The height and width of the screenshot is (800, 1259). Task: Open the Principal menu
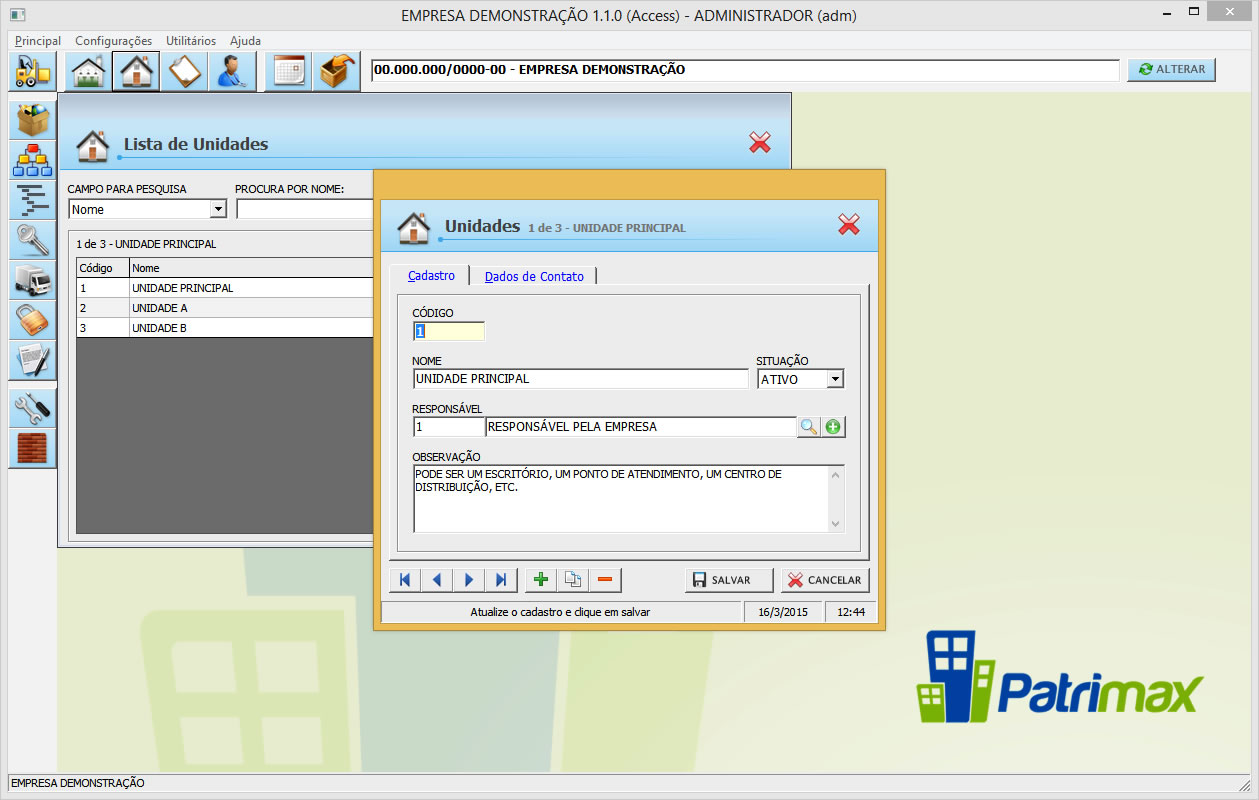click(38, 41)
